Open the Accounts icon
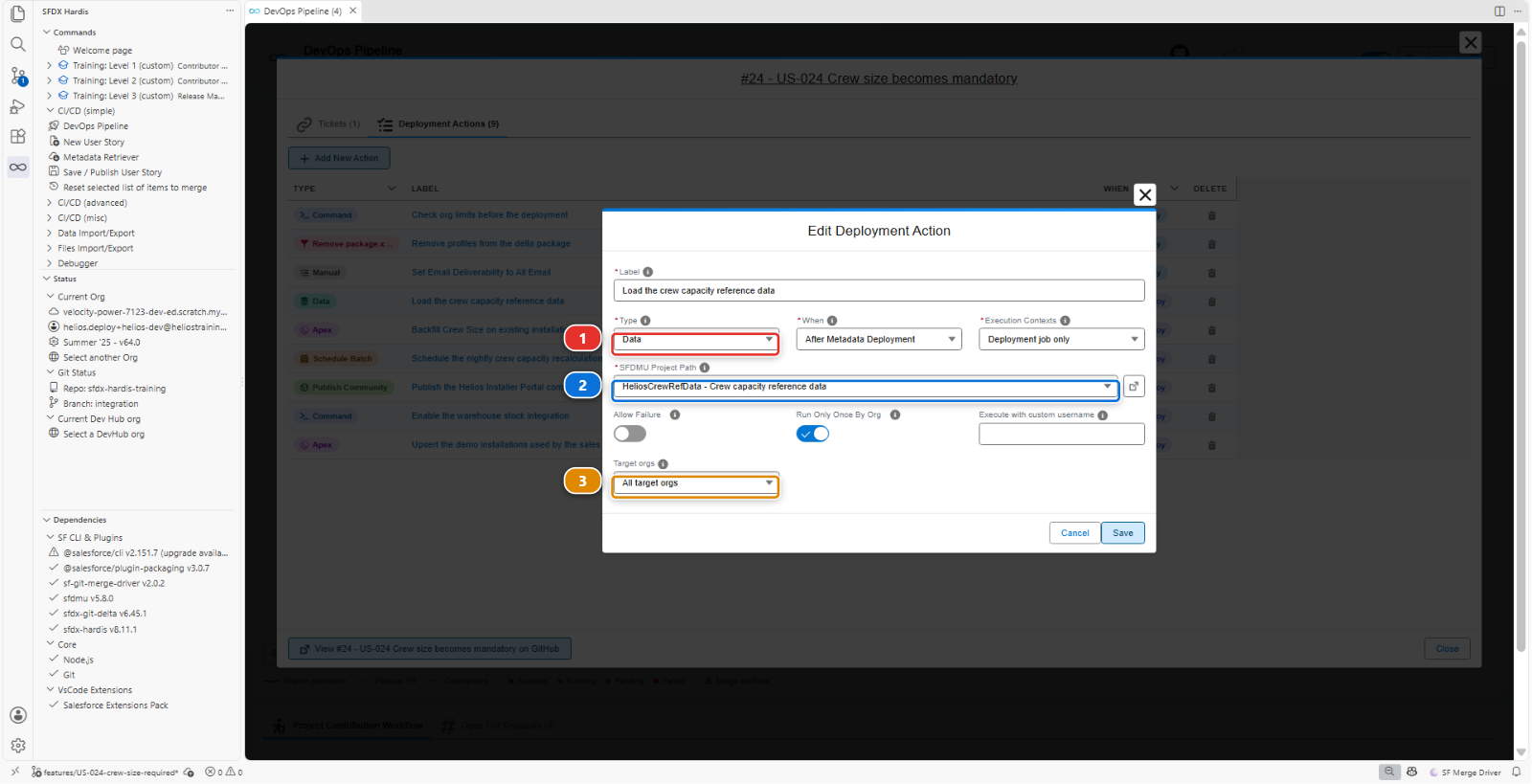The width and height of the screenshot is (1532, 784). (17, 715)
